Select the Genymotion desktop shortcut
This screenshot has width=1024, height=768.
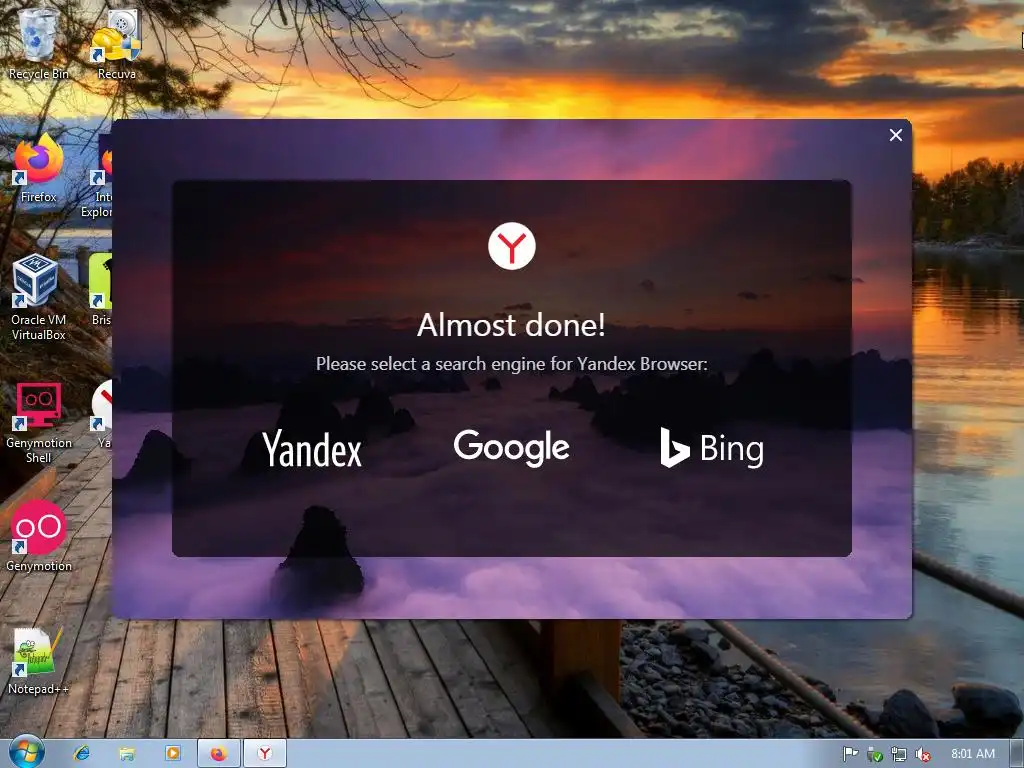coord(39,537)
